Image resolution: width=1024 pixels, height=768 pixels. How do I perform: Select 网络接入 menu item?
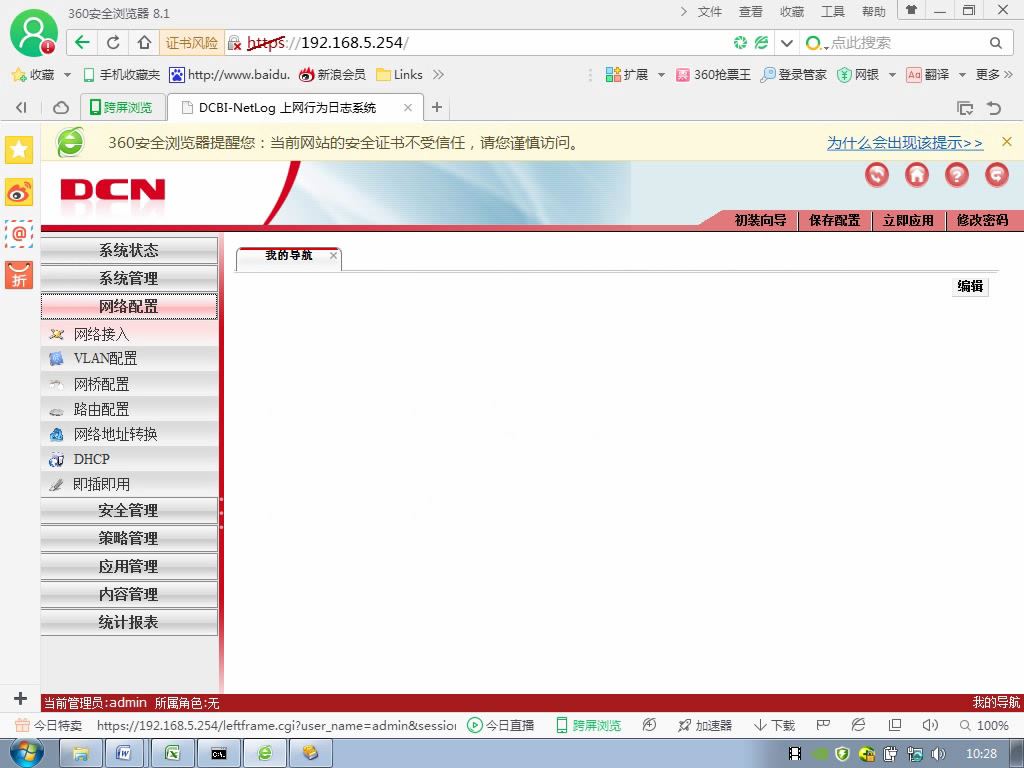click(129, 334)
